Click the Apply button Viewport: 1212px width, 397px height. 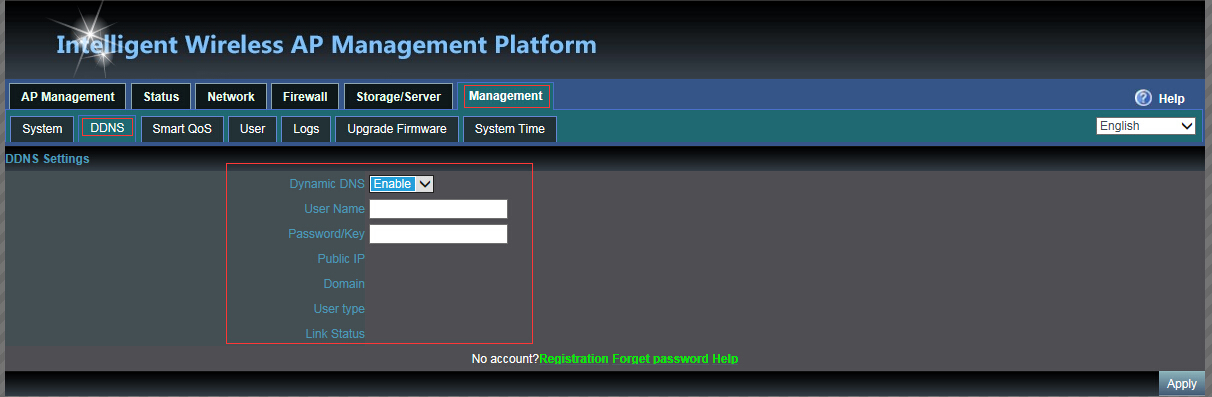pos(1182,384)
